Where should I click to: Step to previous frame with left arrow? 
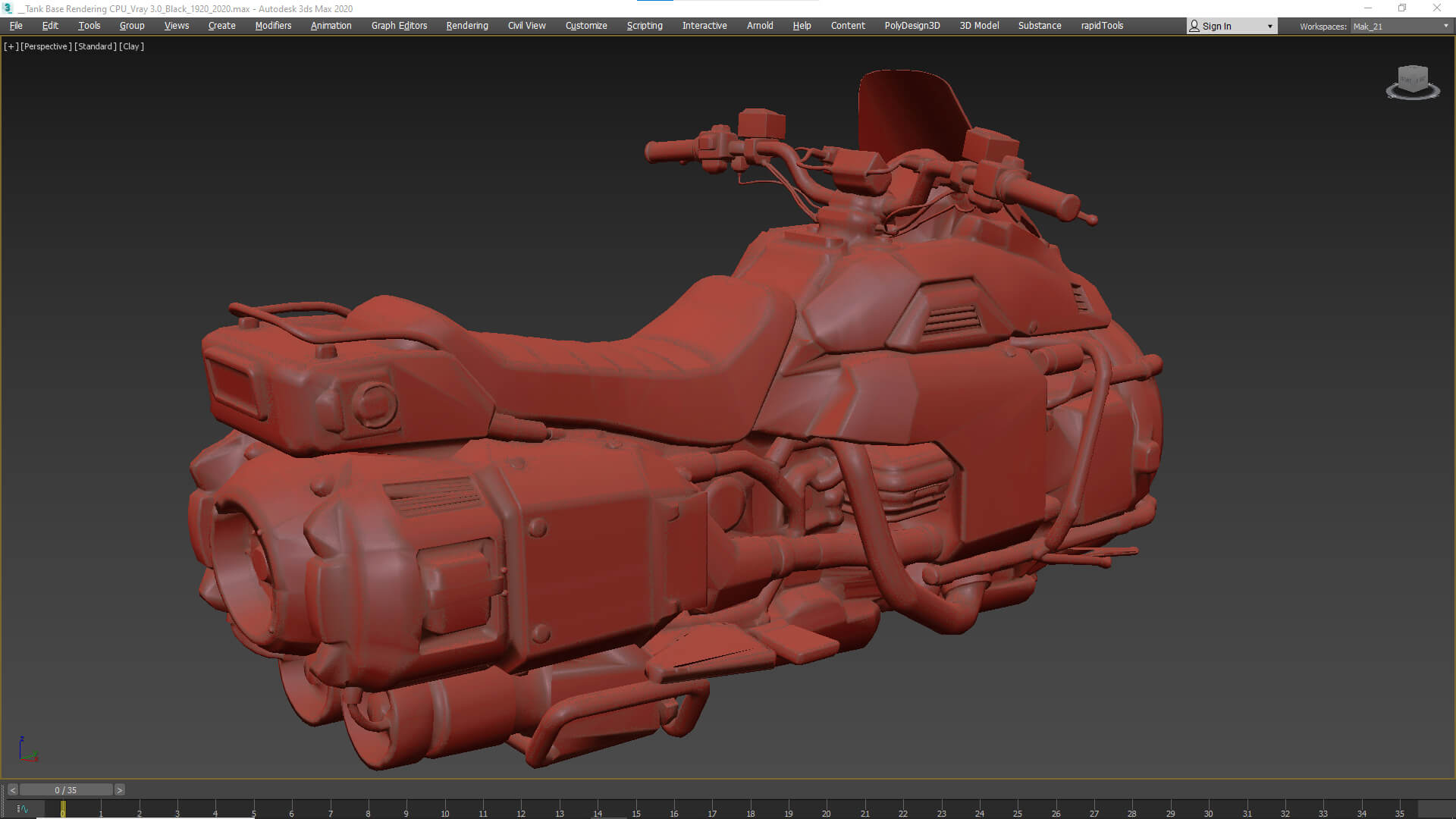pos(13,790)
